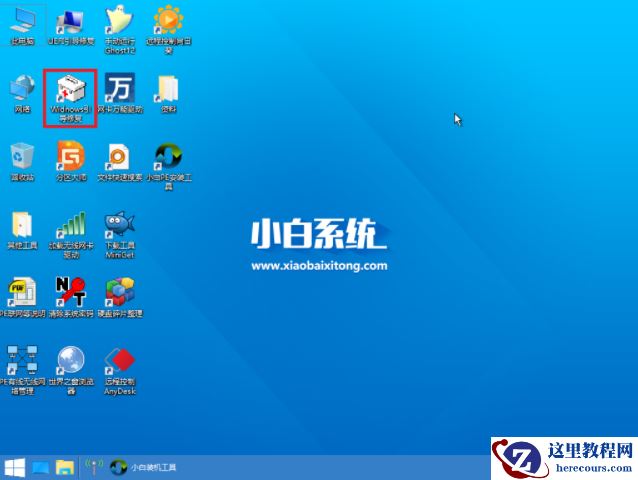Image resolution: width=638 pixels, height=480 pixels.
Task: Launch the MiniGet blue fish download tool
Action: click(x=120, y=235)
